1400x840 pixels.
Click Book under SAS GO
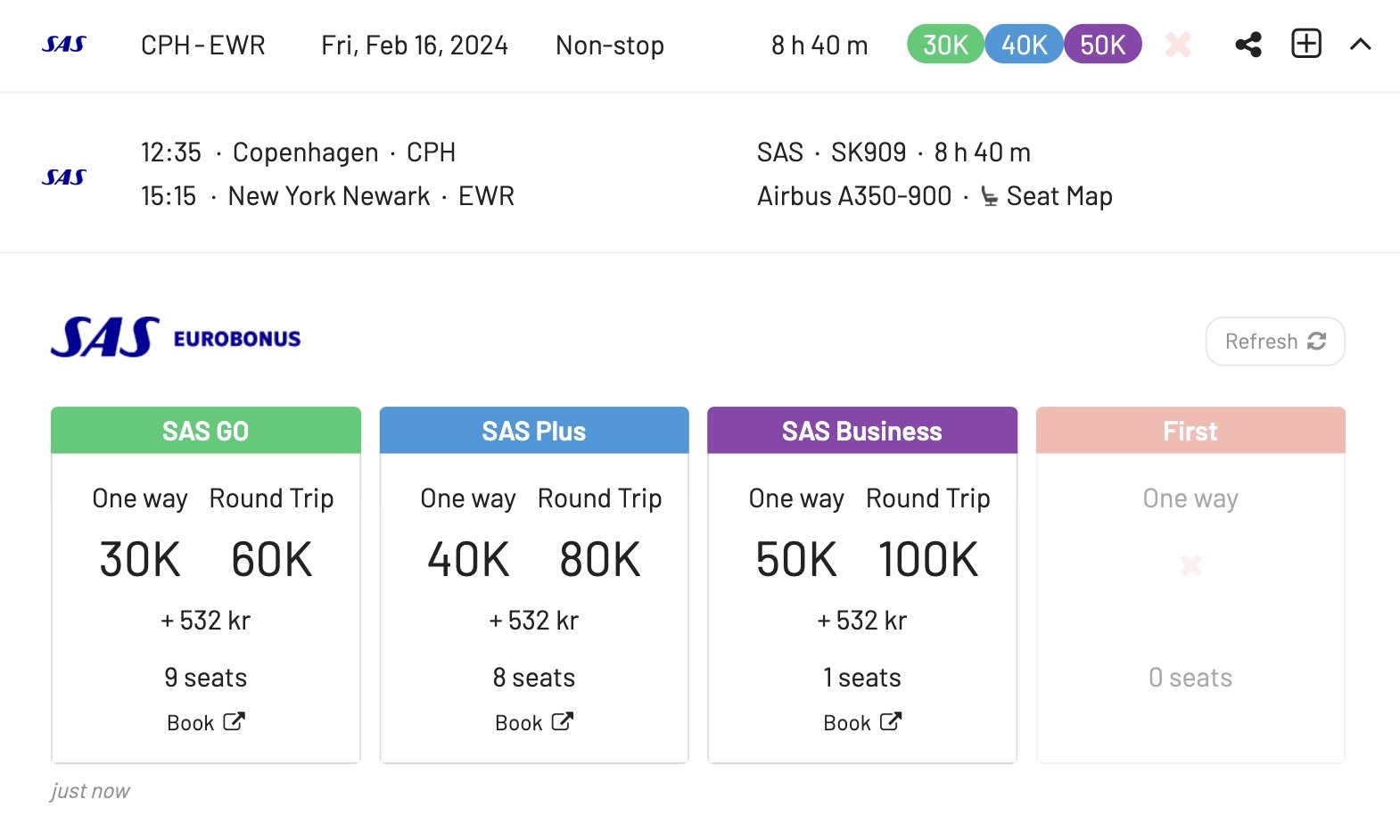[206, 722]
